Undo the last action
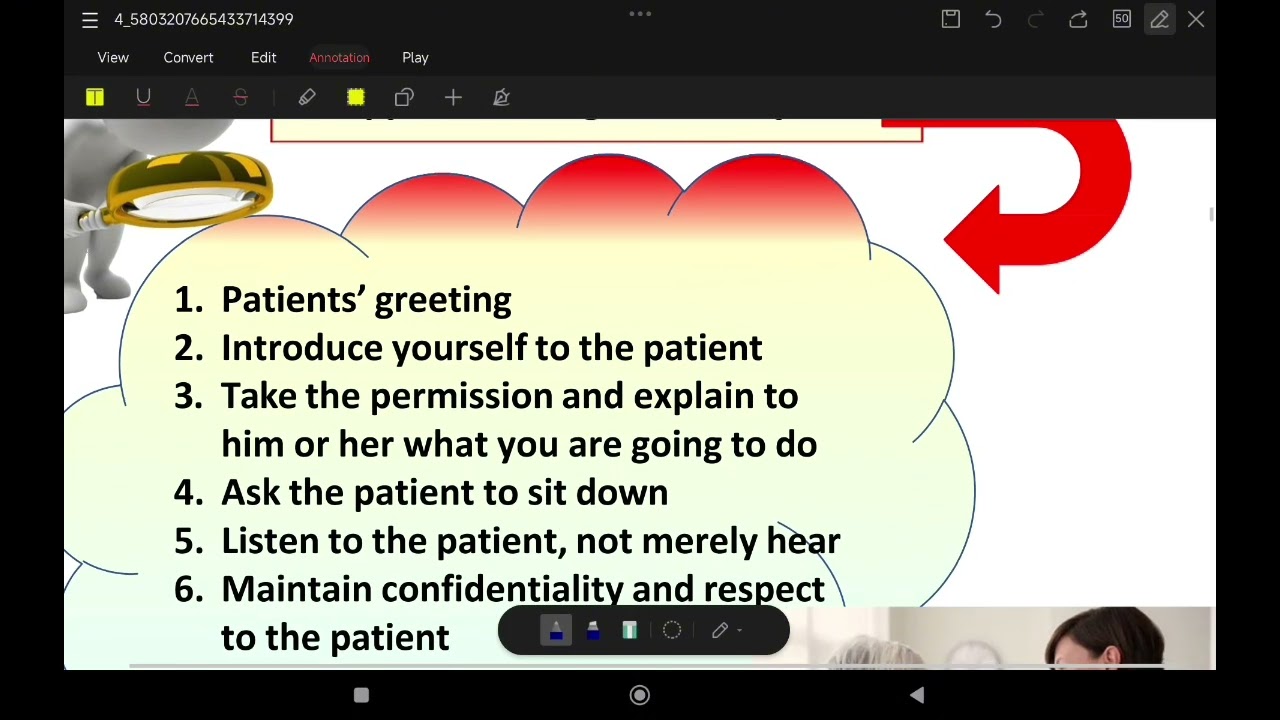This screenshot has height=720, width=1280. coord(993,19)
